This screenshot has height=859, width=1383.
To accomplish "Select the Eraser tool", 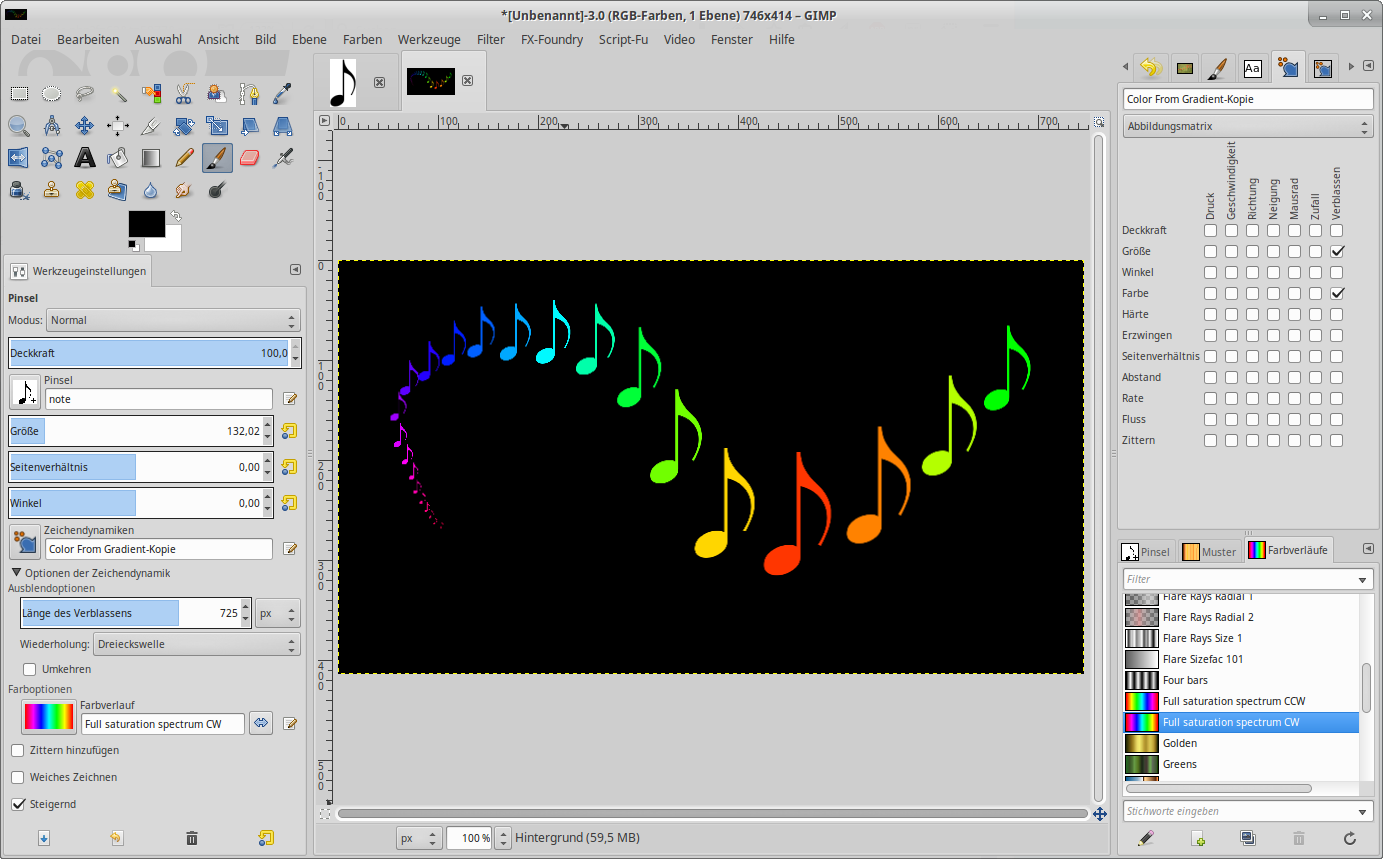I will (250, 157).
